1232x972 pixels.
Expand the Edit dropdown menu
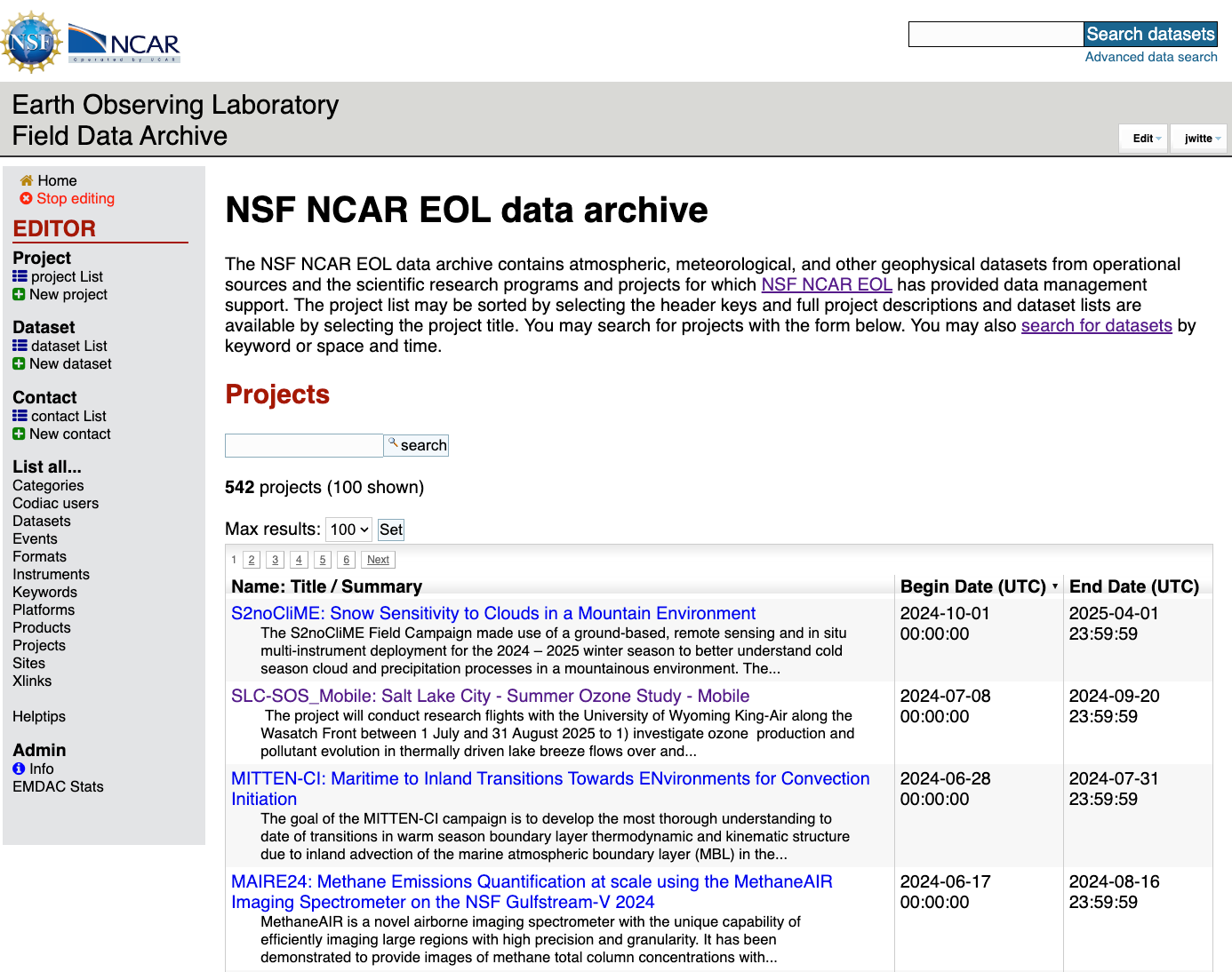coord(1143,139)
